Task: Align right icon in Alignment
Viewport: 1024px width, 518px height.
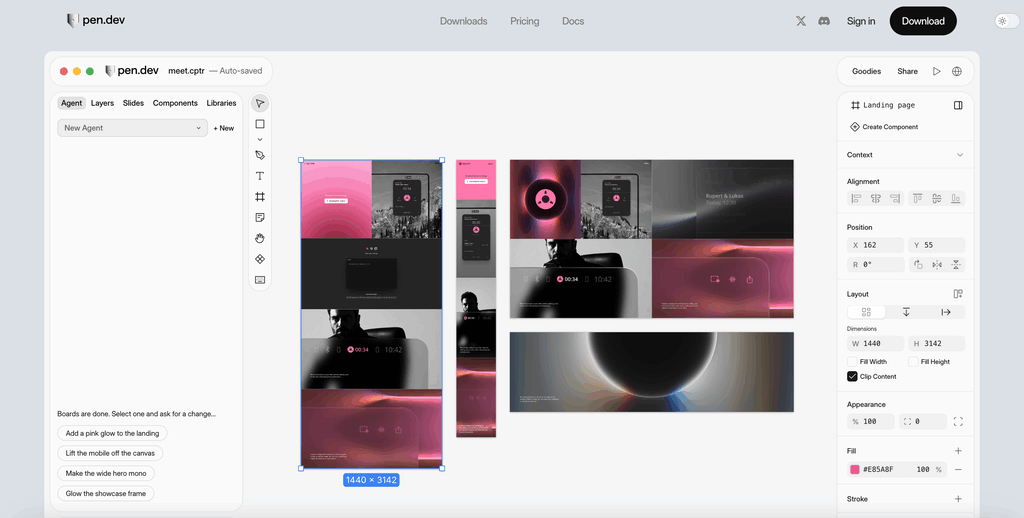Action: pyautogui.click(x=895, y=199)
